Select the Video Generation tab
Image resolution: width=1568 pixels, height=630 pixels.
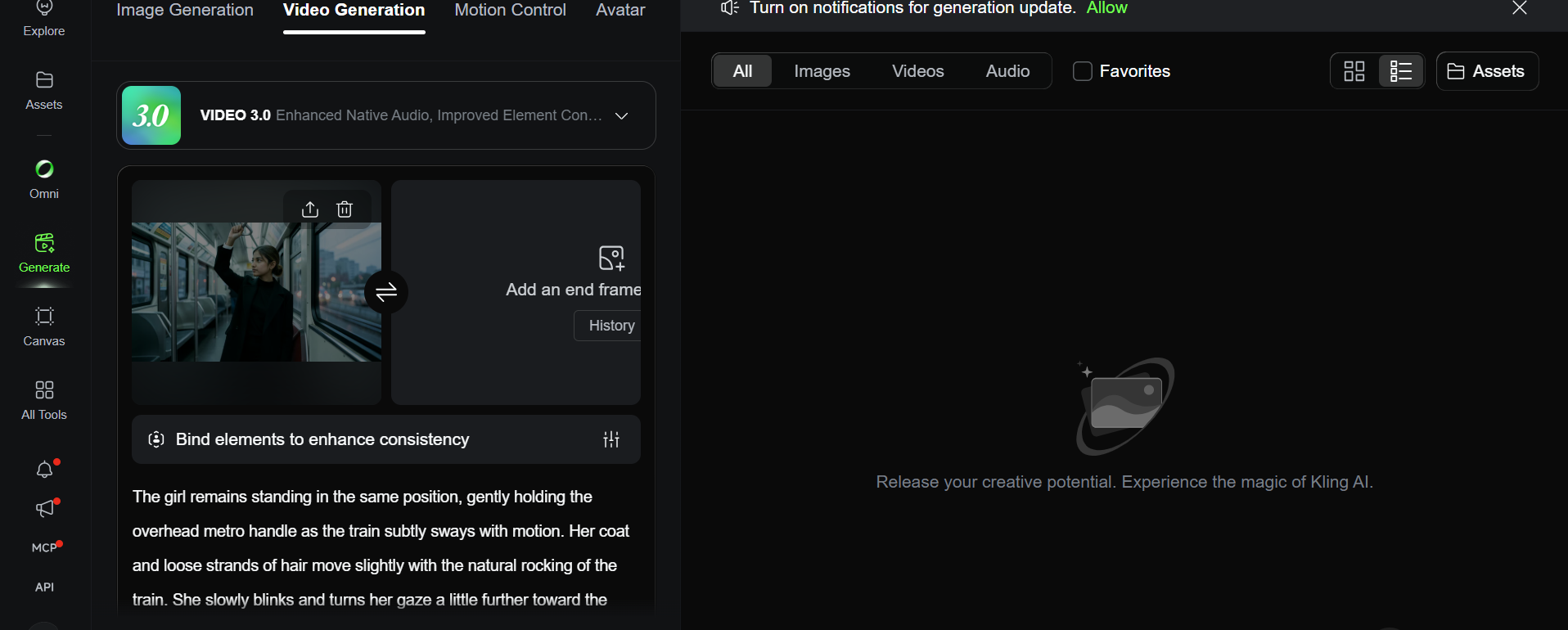coord(354,11)
